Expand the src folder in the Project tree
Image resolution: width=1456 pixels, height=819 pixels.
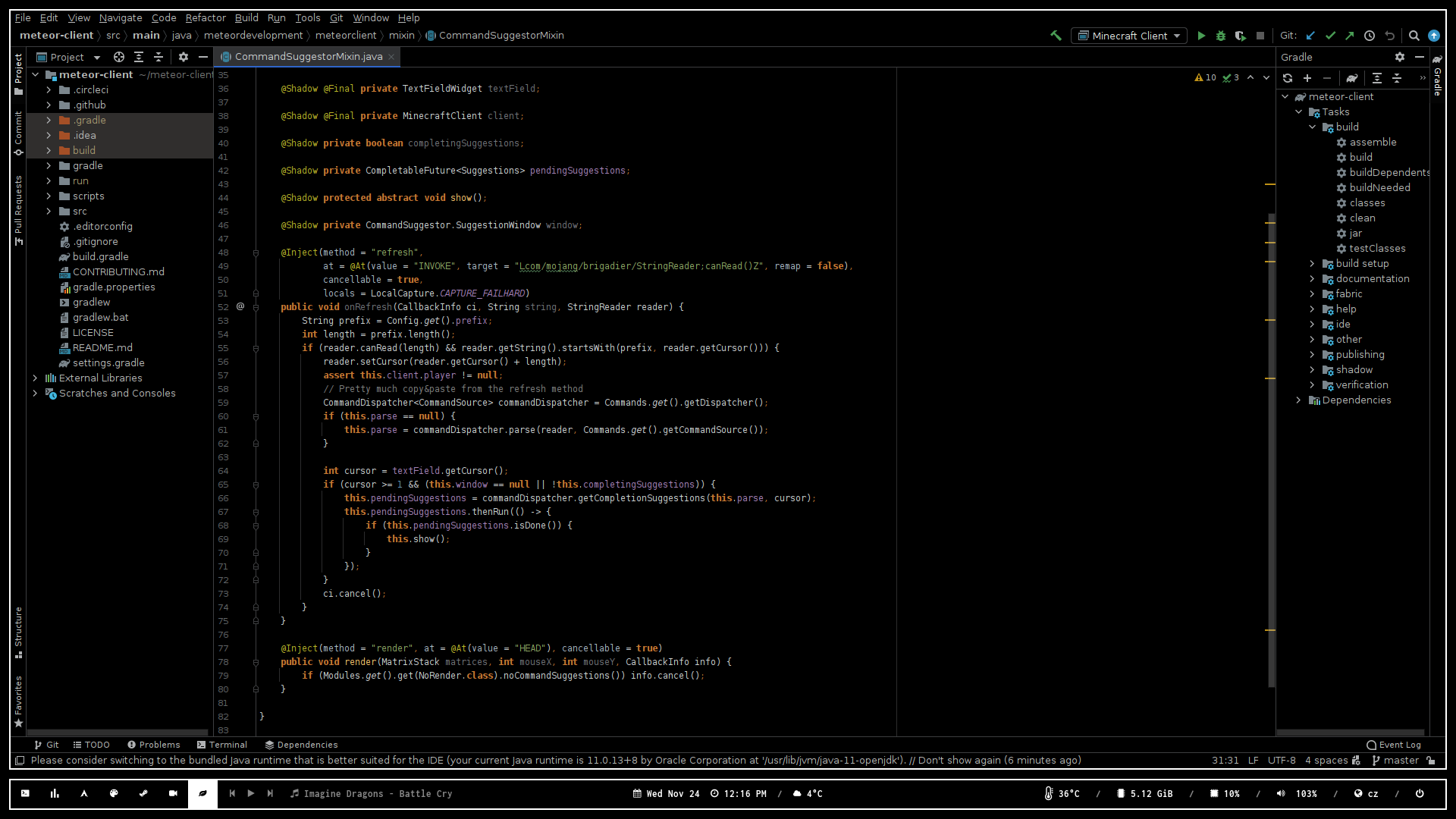49,212
